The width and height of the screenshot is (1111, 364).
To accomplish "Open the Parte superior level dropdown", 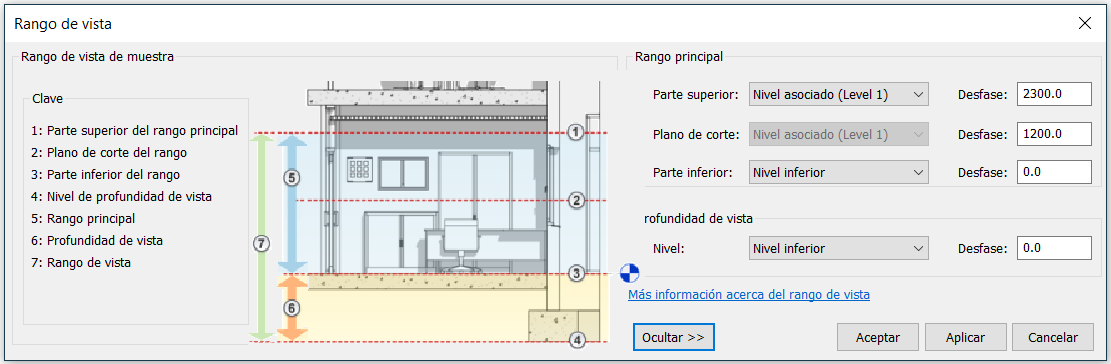I will (838, 94).
